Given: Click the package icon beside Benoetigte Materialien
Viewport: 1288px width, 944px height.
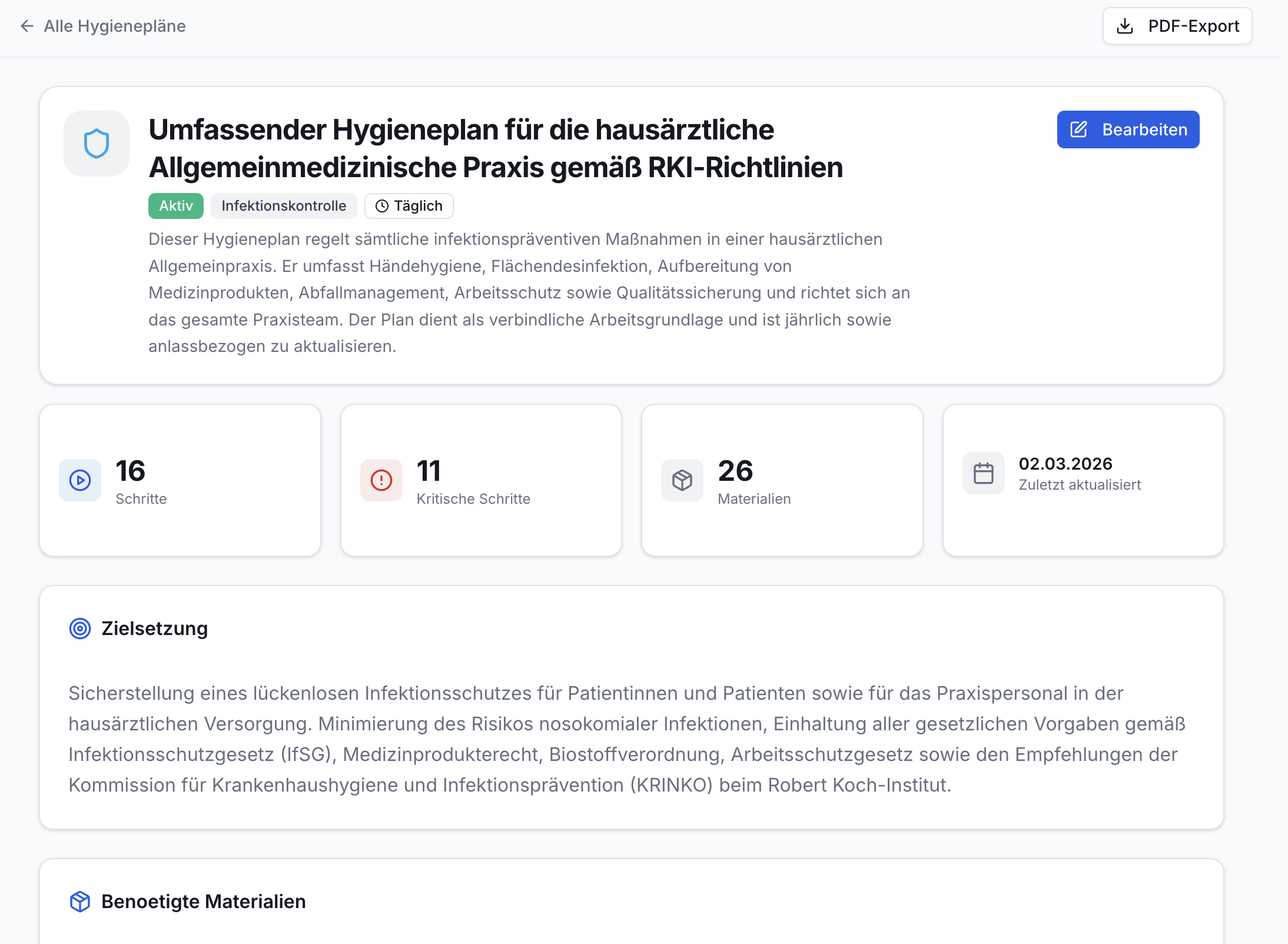Looking at the screenshot, I should coord(80,902).
